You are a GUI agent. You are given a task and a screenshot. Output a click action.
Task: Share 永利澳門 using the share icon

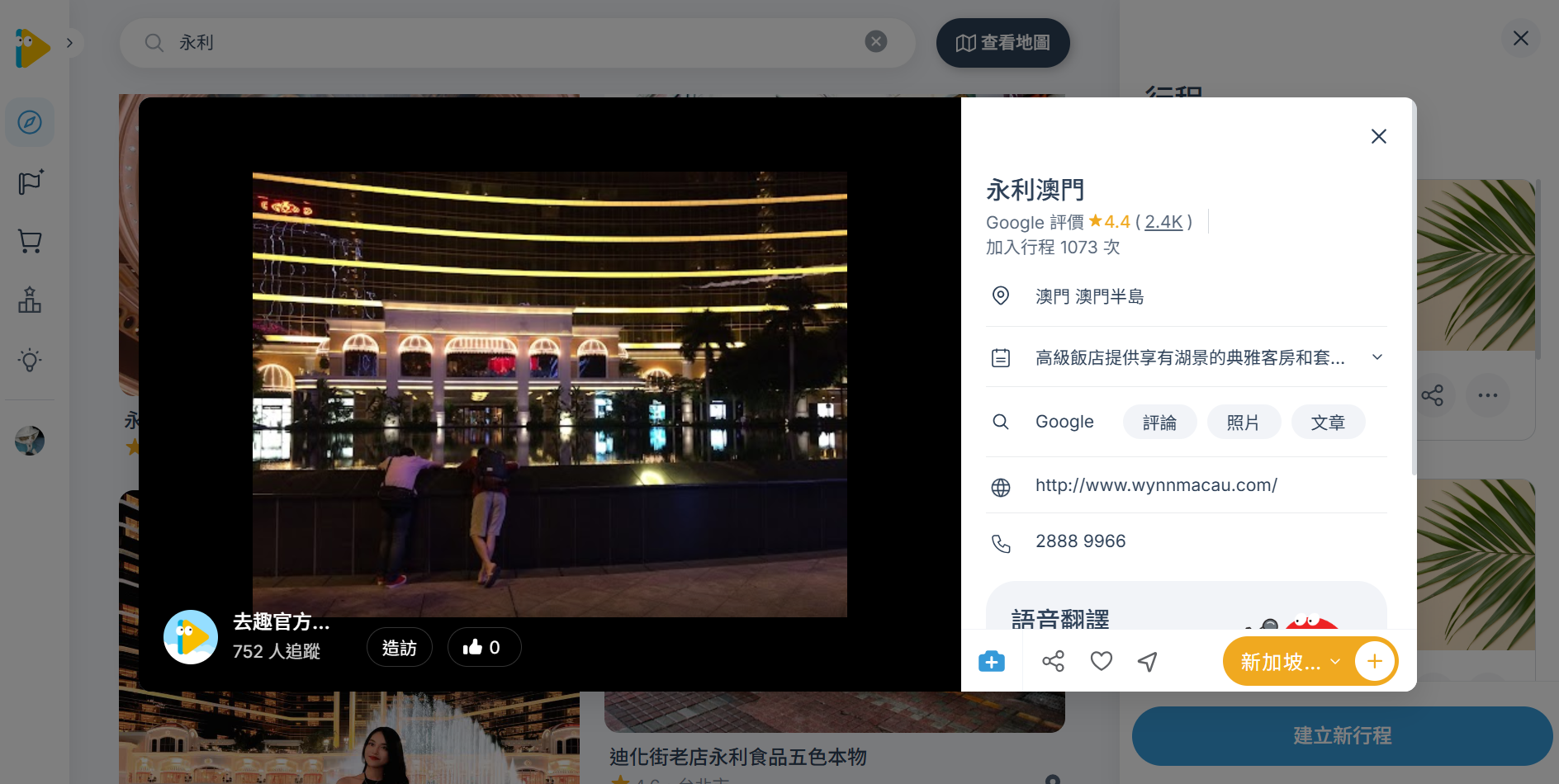[1054, 661]
